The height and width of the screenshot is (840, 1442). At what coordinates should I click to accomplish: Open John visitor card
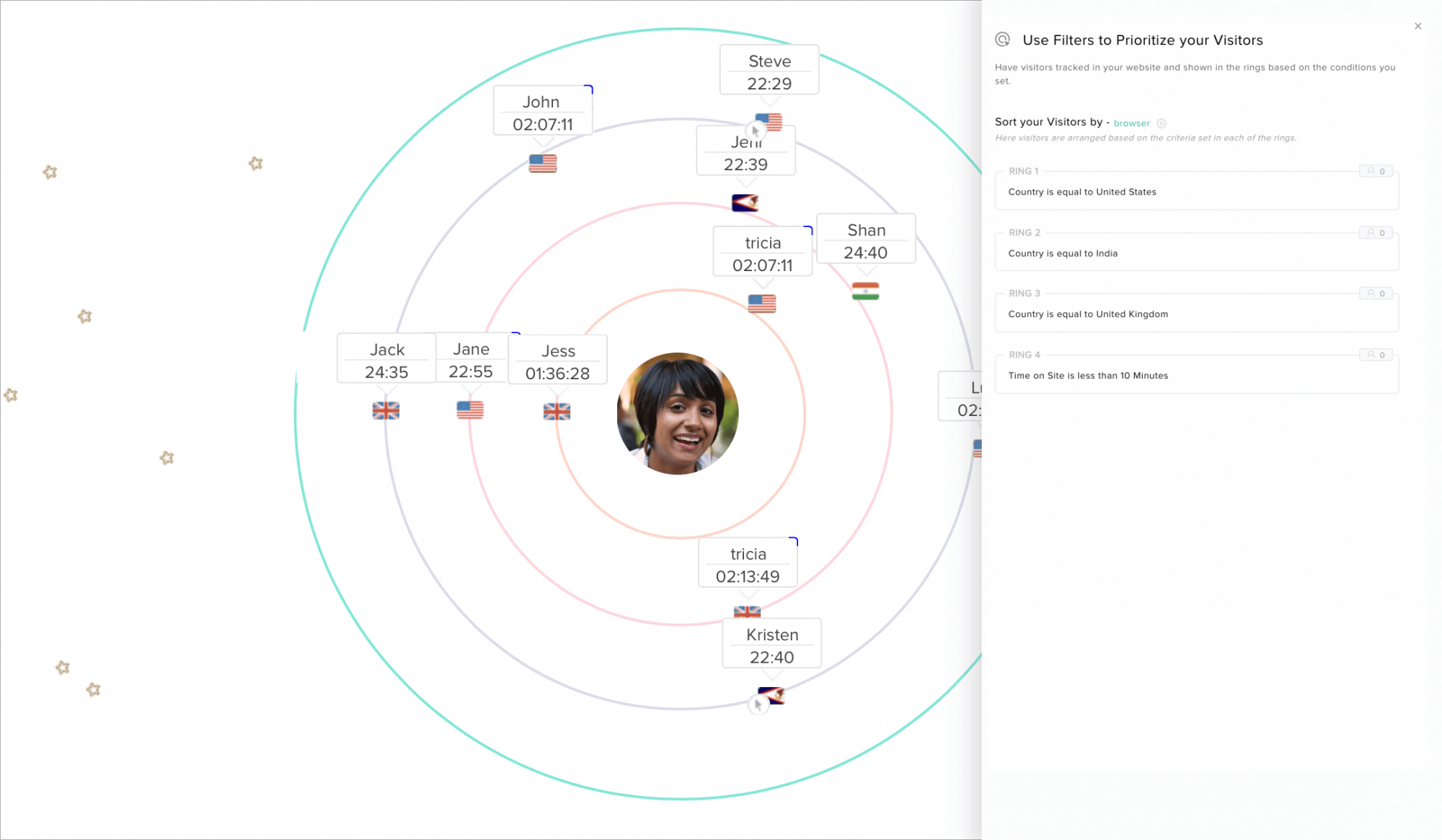(x=543, y=110)
